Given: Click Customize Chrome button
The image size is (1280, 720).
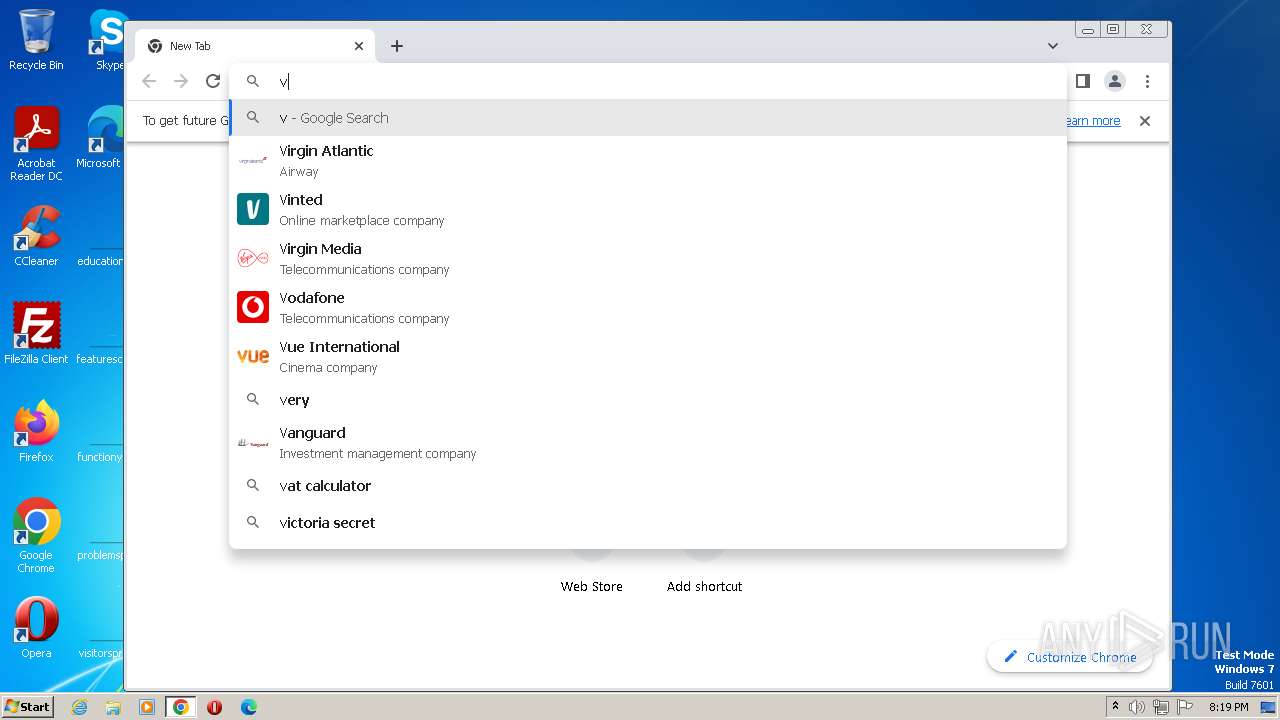Looking at the screenshot, I should pos(1070,657).
